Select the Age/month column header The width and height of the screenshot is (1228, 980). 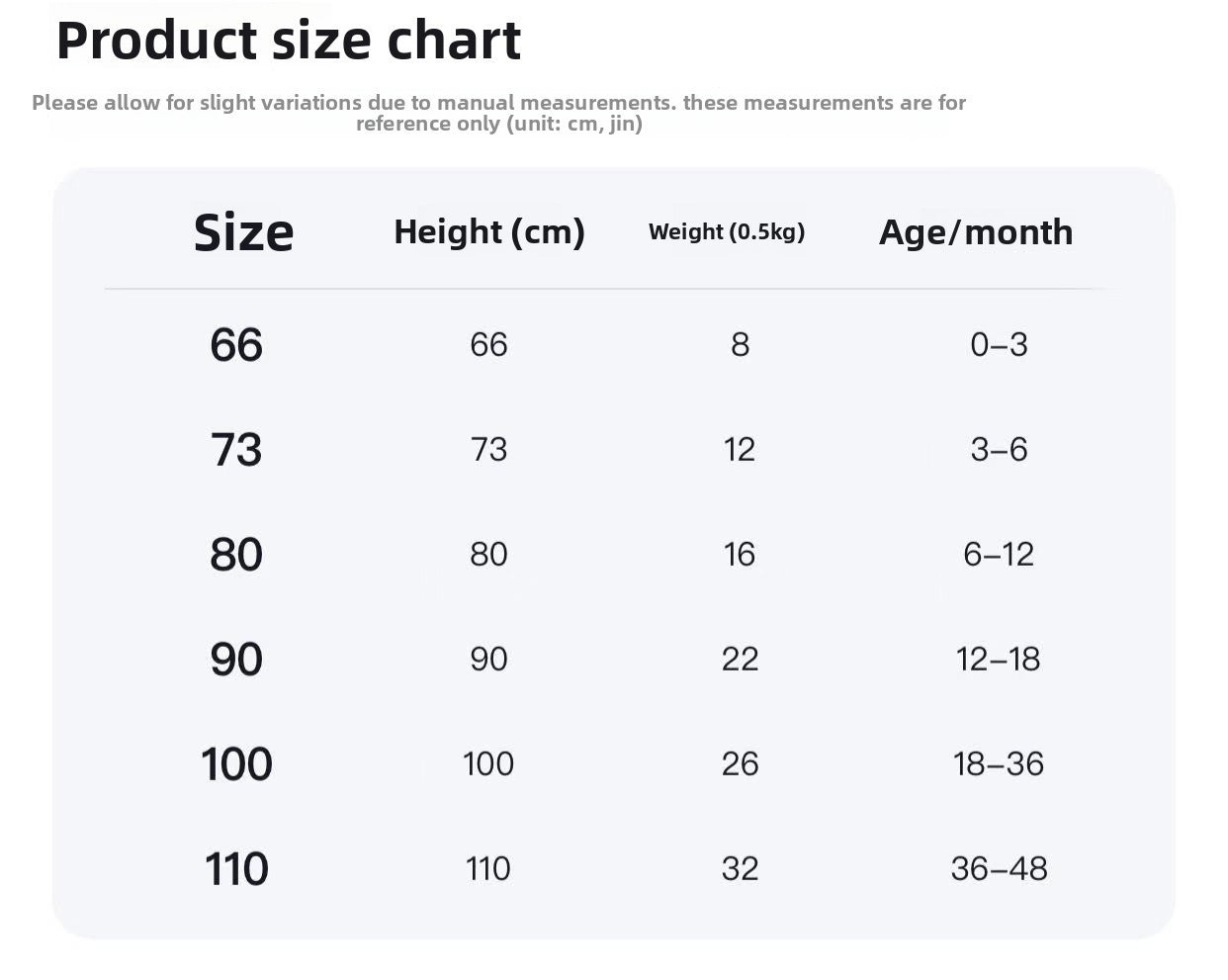[975, 231]
